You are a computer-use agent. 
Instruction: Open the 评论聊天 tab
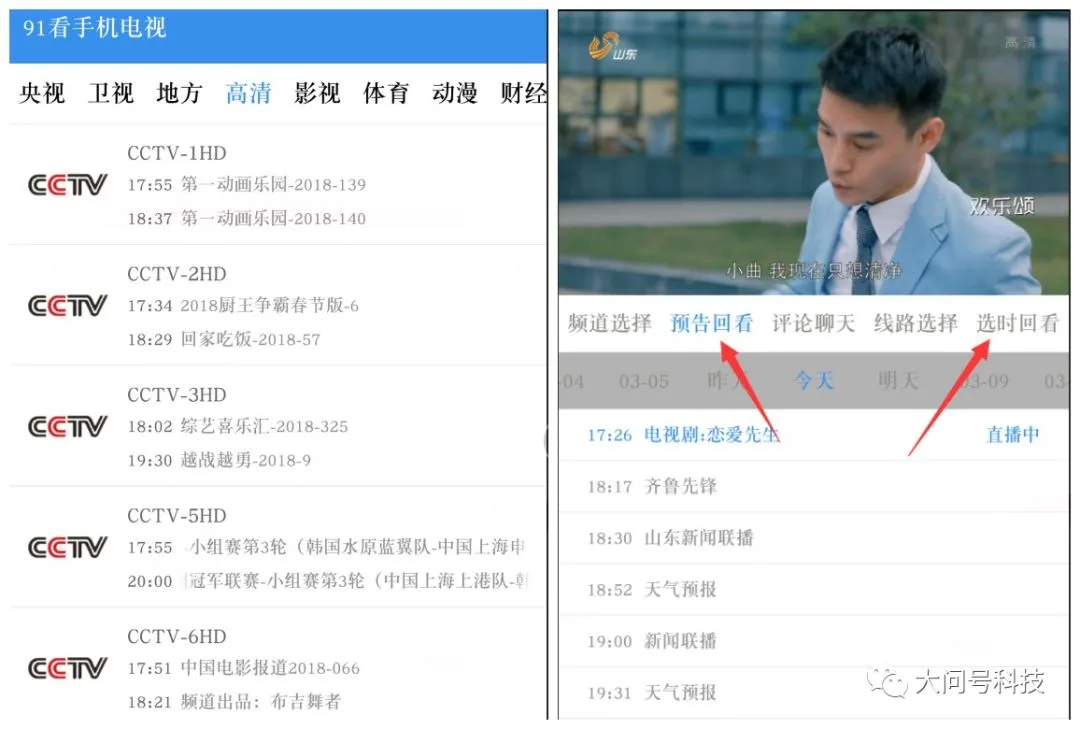[813, 322]
